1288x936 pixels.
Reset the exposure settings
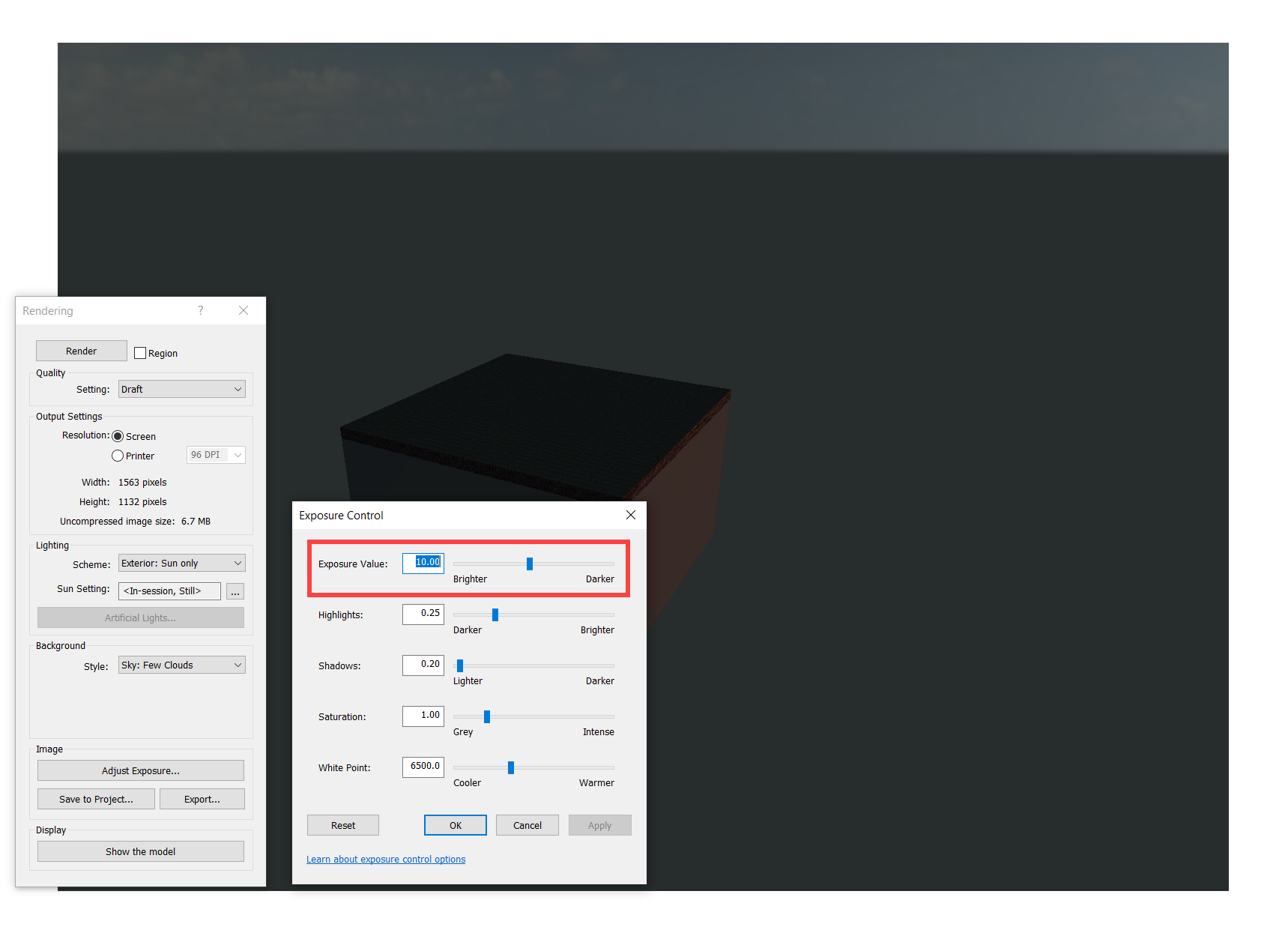point(342,824)
